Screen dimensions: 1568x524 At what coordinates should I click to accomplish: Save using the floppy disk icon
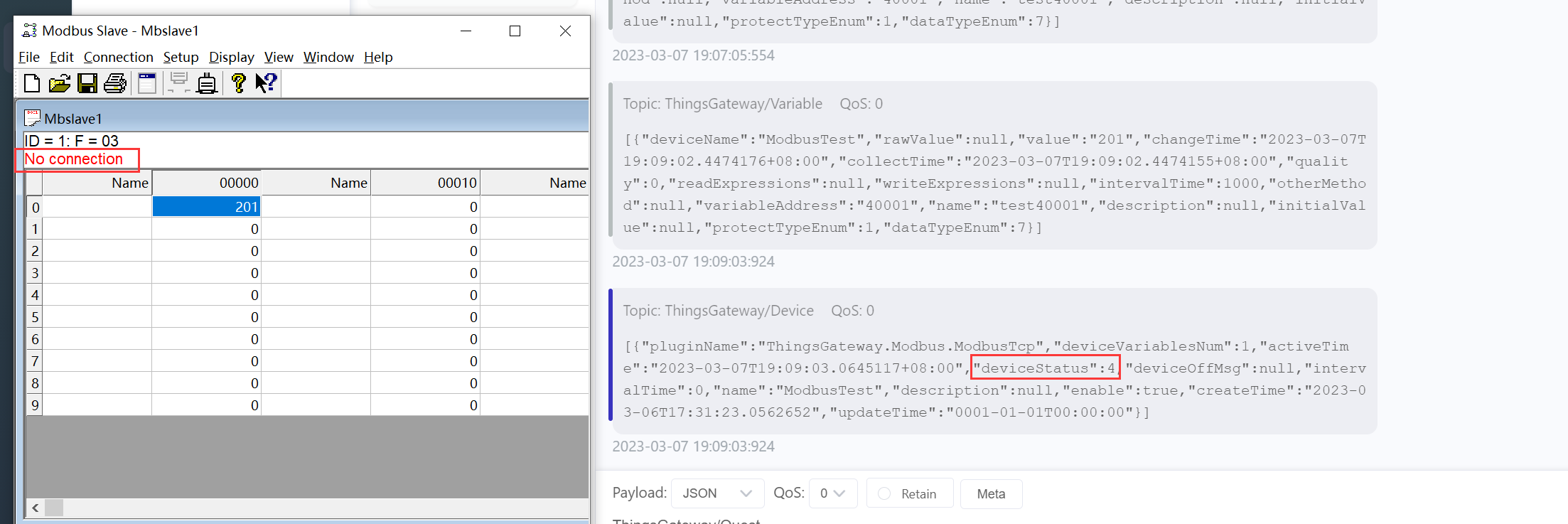tap(87, 84)
